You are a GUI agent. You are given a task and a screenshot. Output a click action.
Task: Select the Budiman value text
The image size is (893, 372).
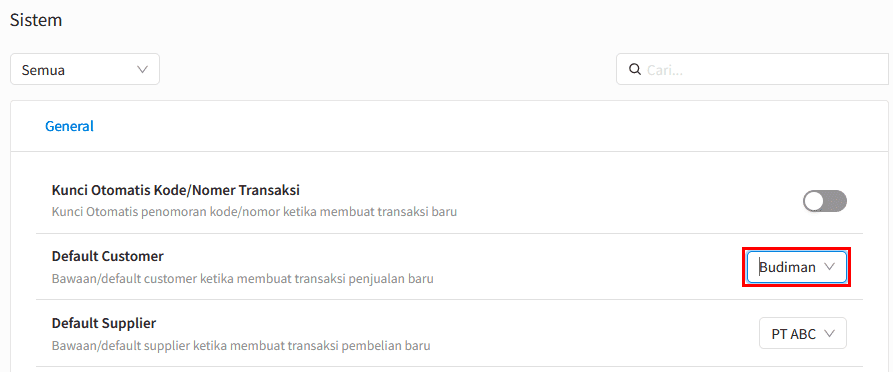click(788, 267)
